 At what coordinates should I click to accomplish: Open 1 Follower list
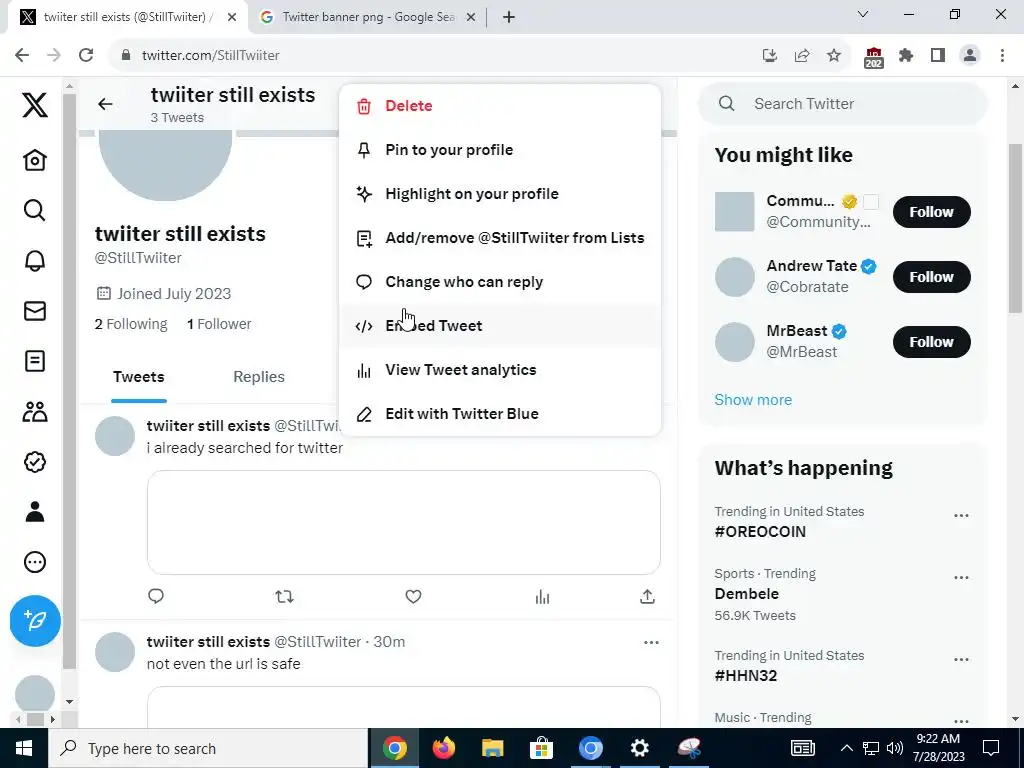(x=219, y=324)
